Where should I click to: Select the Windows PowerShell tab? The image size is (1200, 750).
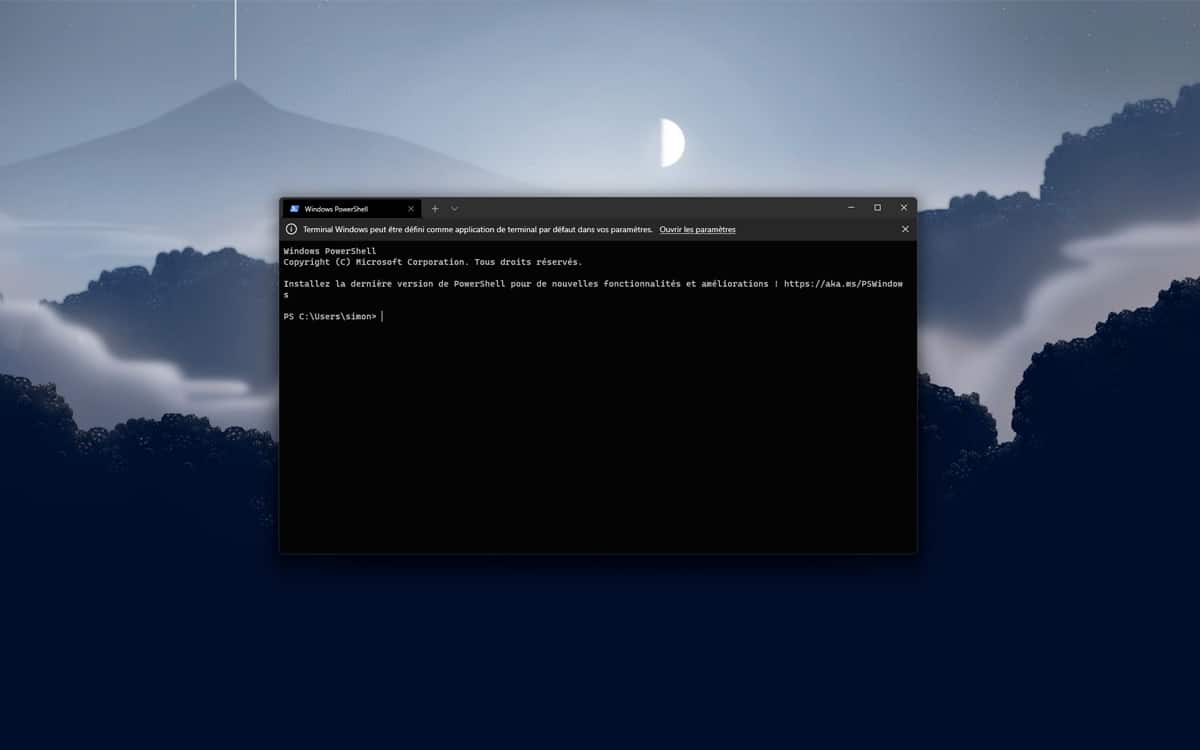tap(351, 209)
